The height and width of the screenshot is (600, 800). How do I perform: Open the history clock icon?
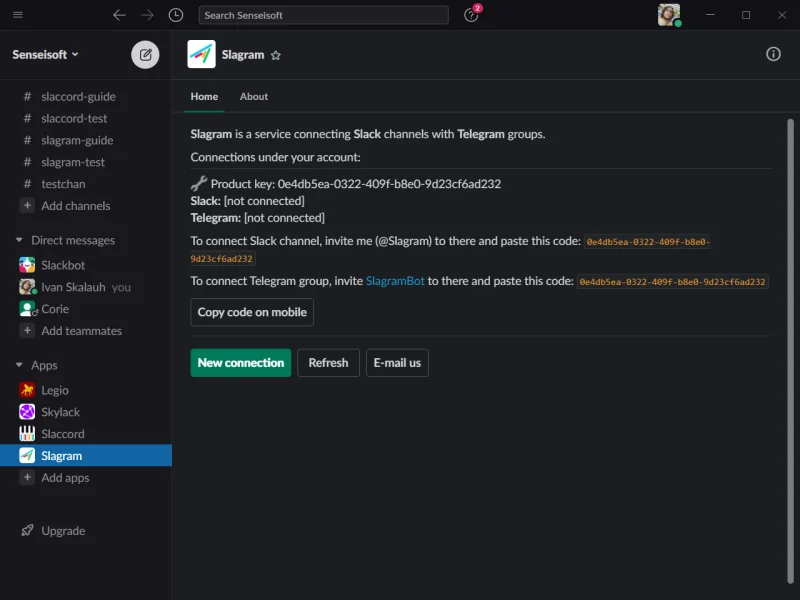coord(176,15)
